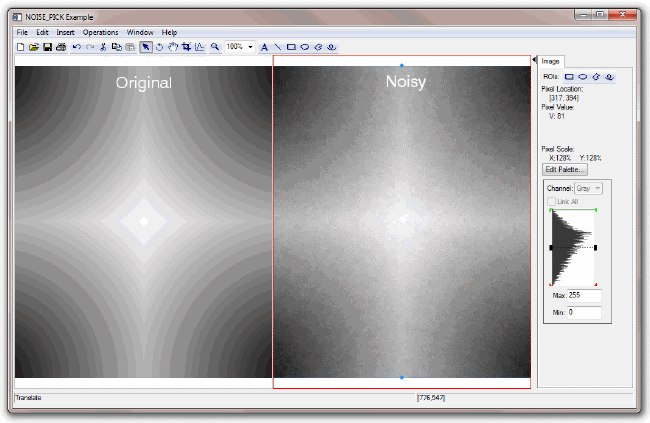Choose the Polygon ROI icon in Image panel
Image resolution: width=650 pixels, height=423 pixels.
point(596,77)
